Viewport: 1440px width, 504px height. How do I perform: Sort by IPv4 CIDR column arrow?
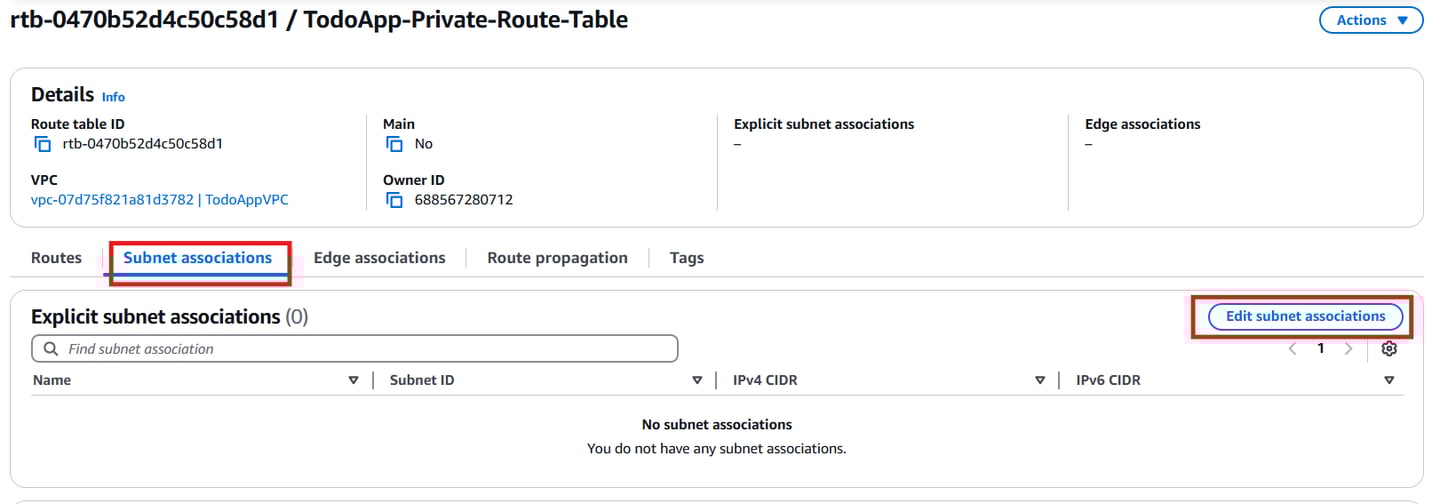click(1040, 380)
